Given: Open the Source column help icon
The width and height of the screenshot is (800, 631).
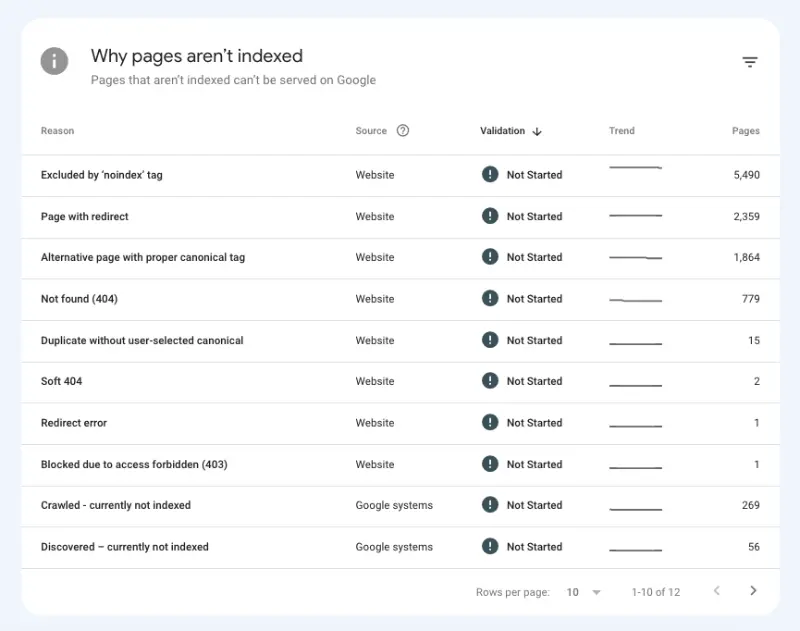Looking at the screenshot, I should point(403,131).
